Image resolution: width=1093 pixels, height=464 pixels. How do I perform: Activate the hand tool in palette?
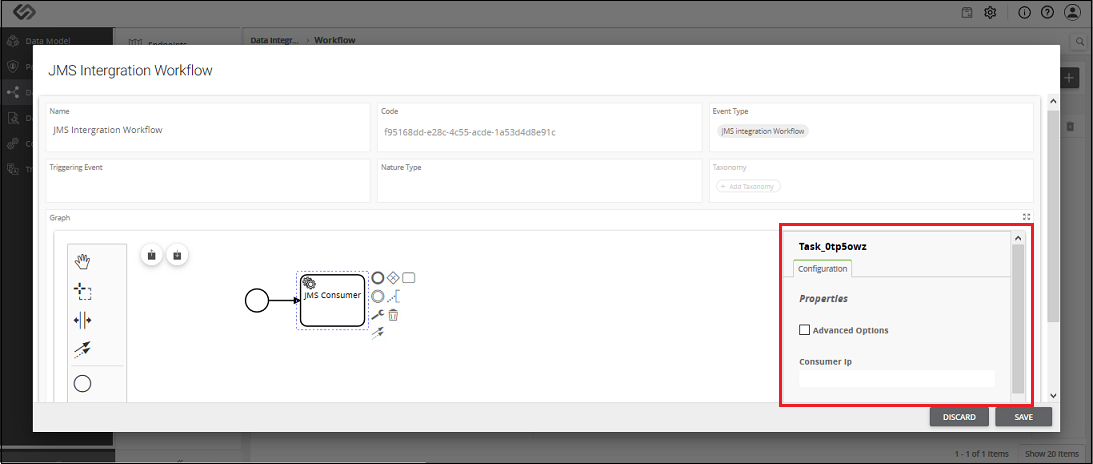pyautogui.click(x=83, y=261)
